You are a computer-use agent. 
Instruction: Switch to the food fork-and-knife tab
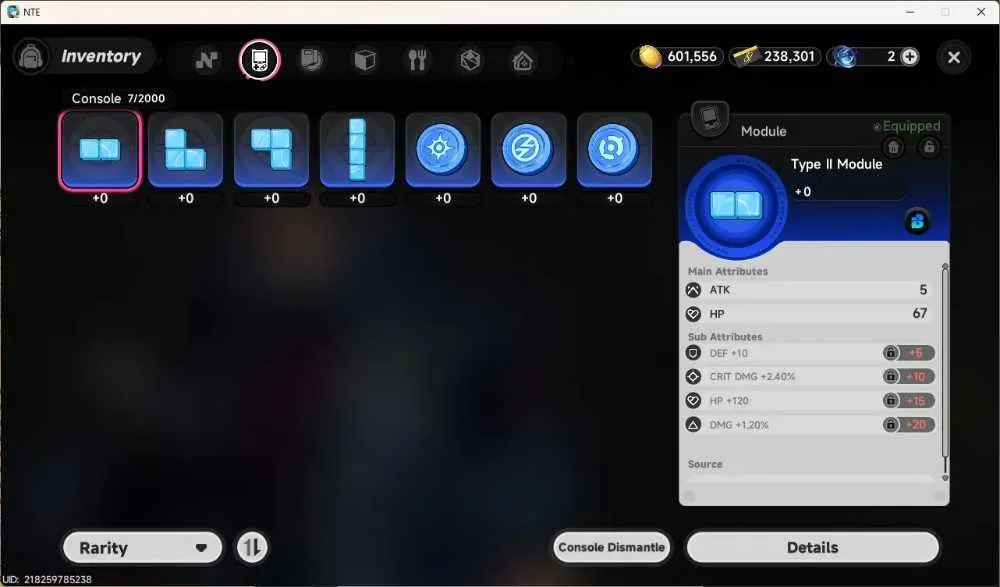point(417,60)
